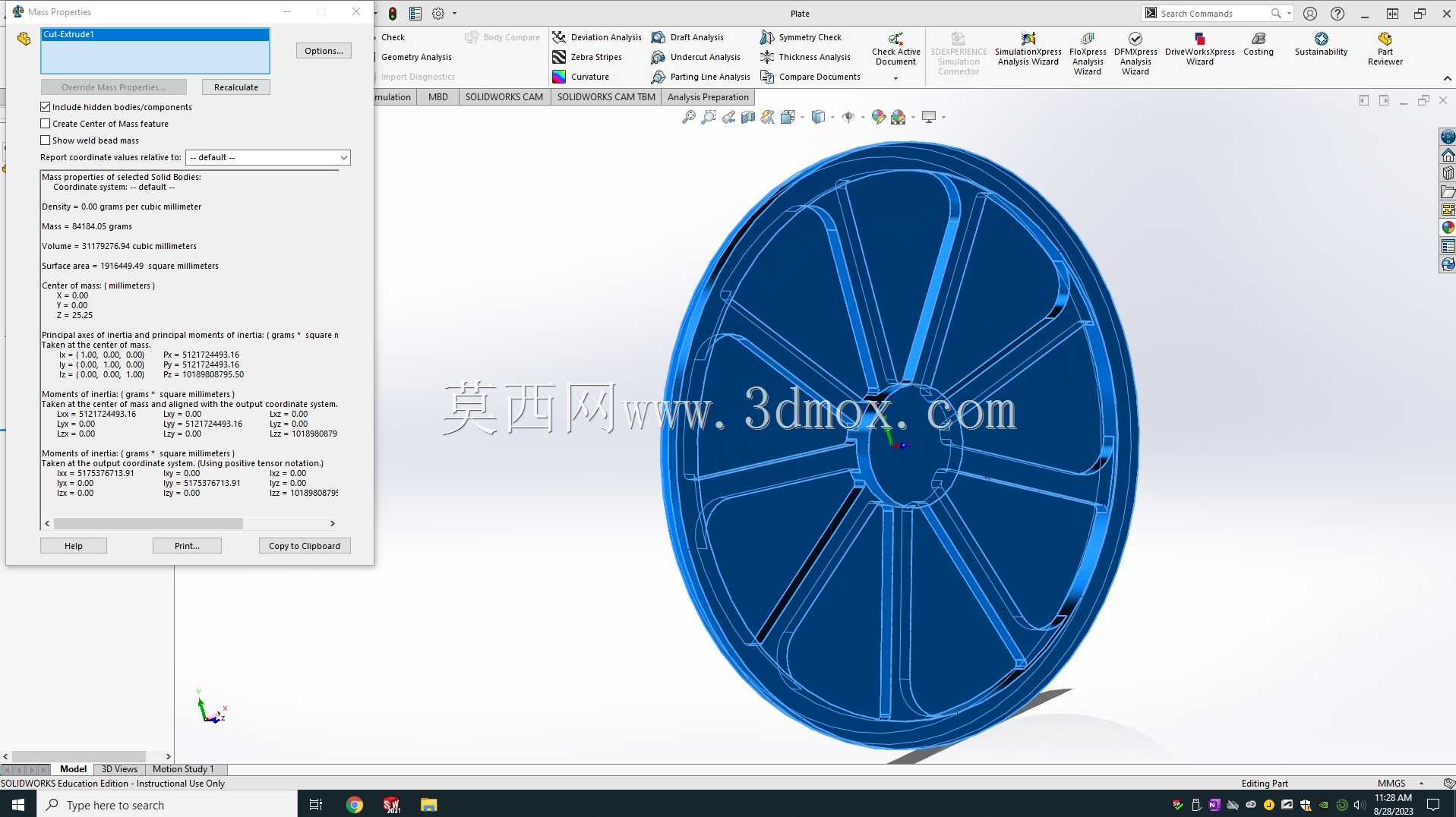
Task: Click the Hide/Show Items eye icon
Action: 848,117
